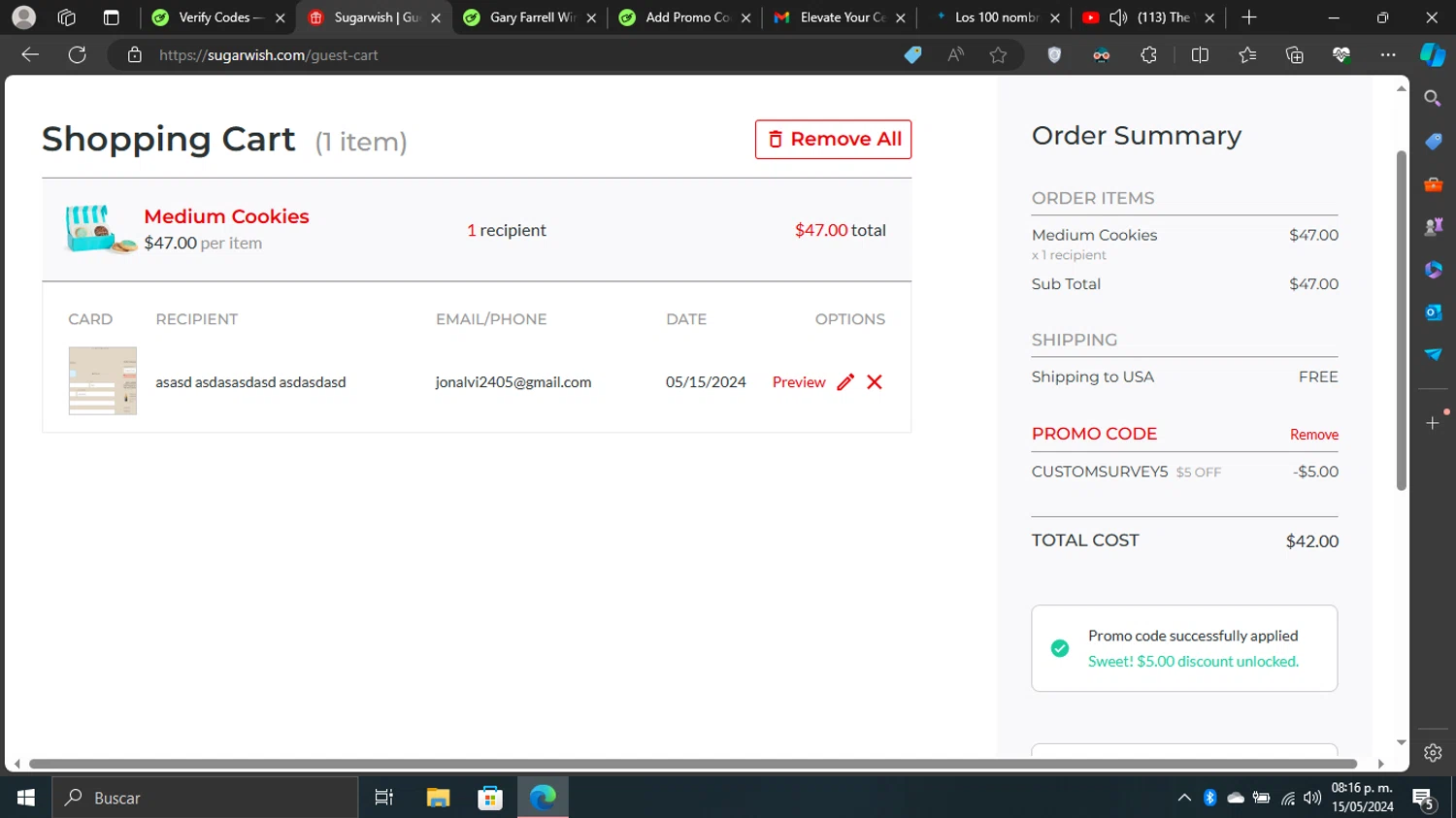Open notification center icon
The image size is (1456, 818).
[x=1424, y=799]
